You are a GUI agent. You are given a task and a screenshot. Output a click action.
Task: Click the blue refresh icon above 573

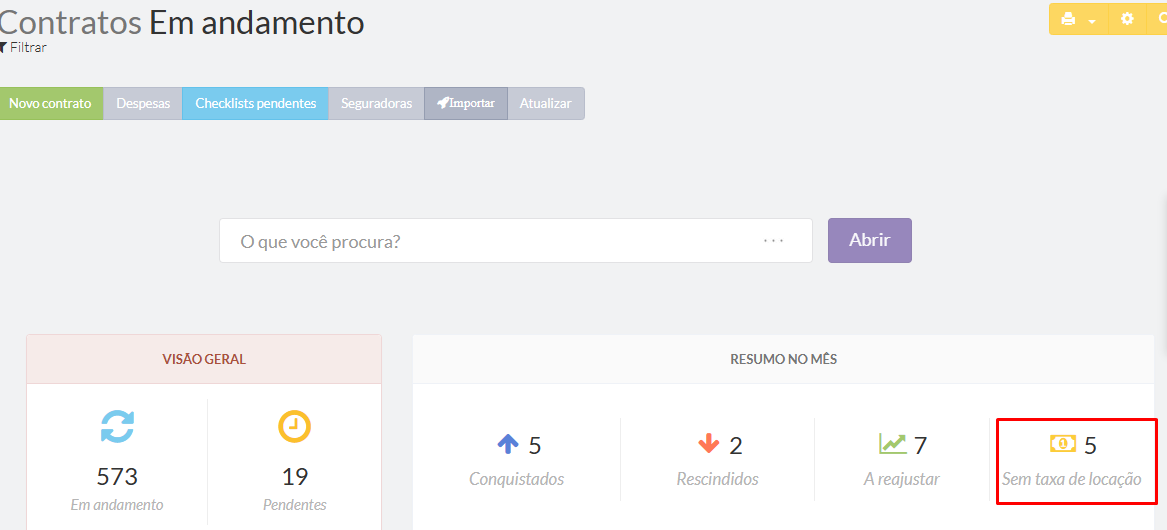(117, 427)
